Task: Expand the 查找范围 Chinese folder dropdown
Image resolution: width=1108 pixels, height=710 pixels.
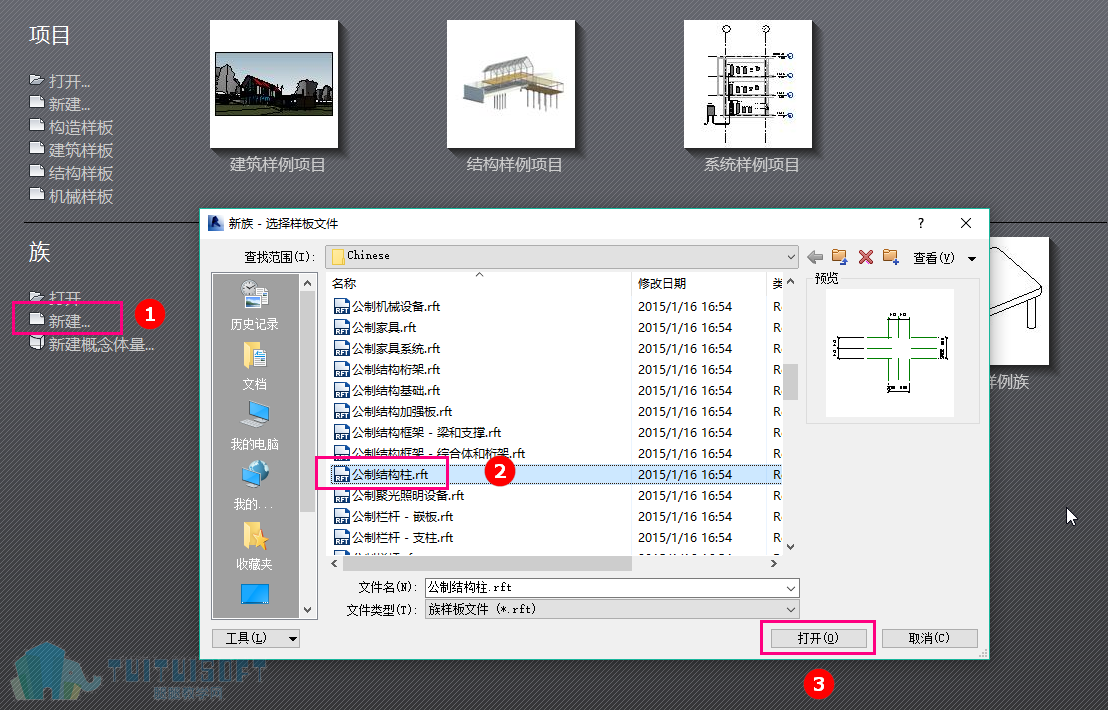Action: 791,256
